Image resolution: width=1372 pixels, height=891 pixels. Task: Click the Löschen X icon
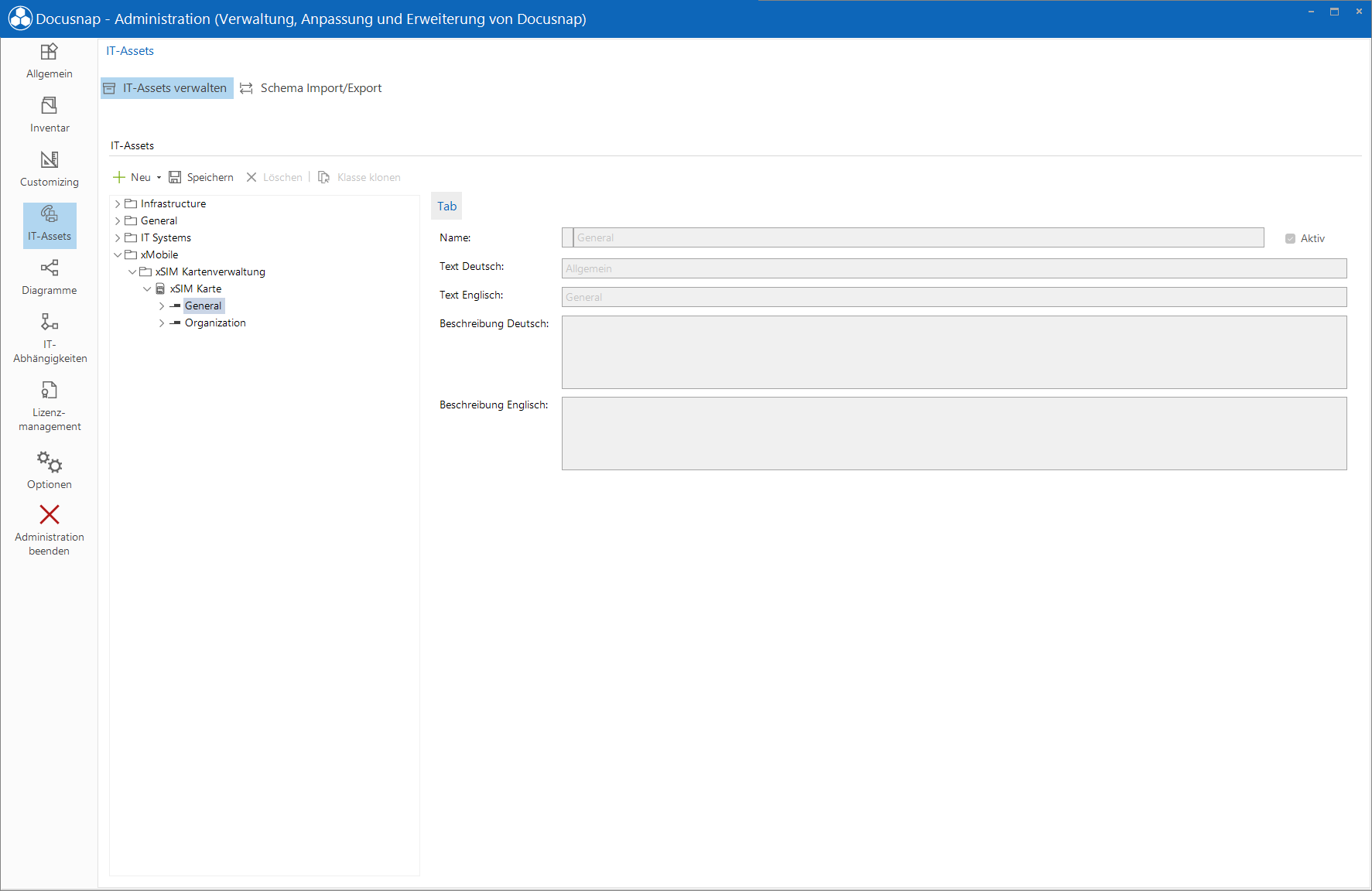251,177
